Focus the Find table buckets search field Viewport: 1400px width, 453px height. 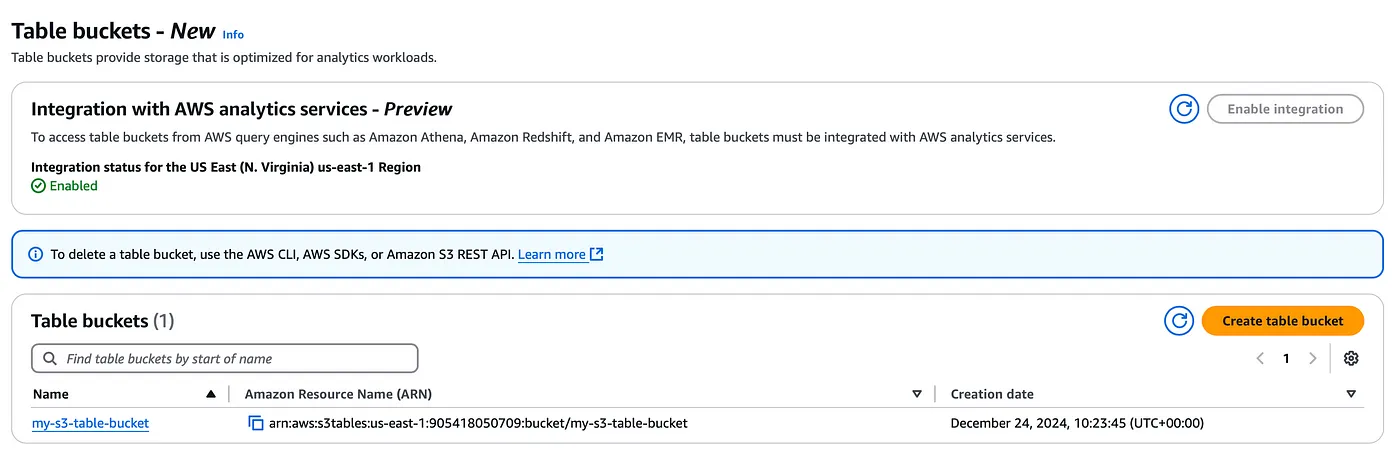pos(225,358)
